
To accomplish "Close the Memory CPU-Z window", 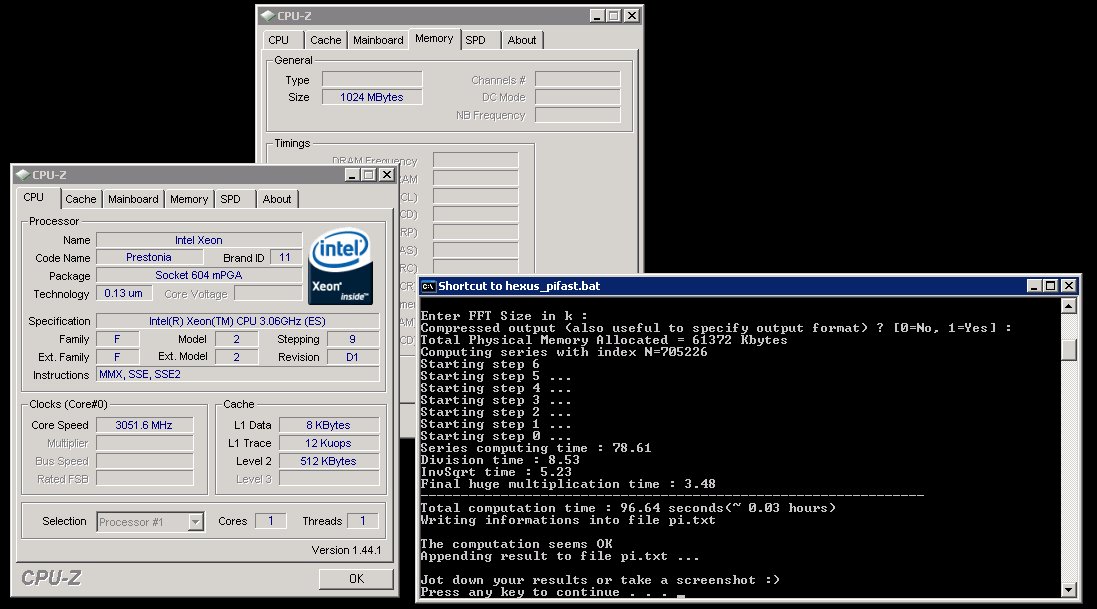I will pyautogui.click(x=631, y=16).
